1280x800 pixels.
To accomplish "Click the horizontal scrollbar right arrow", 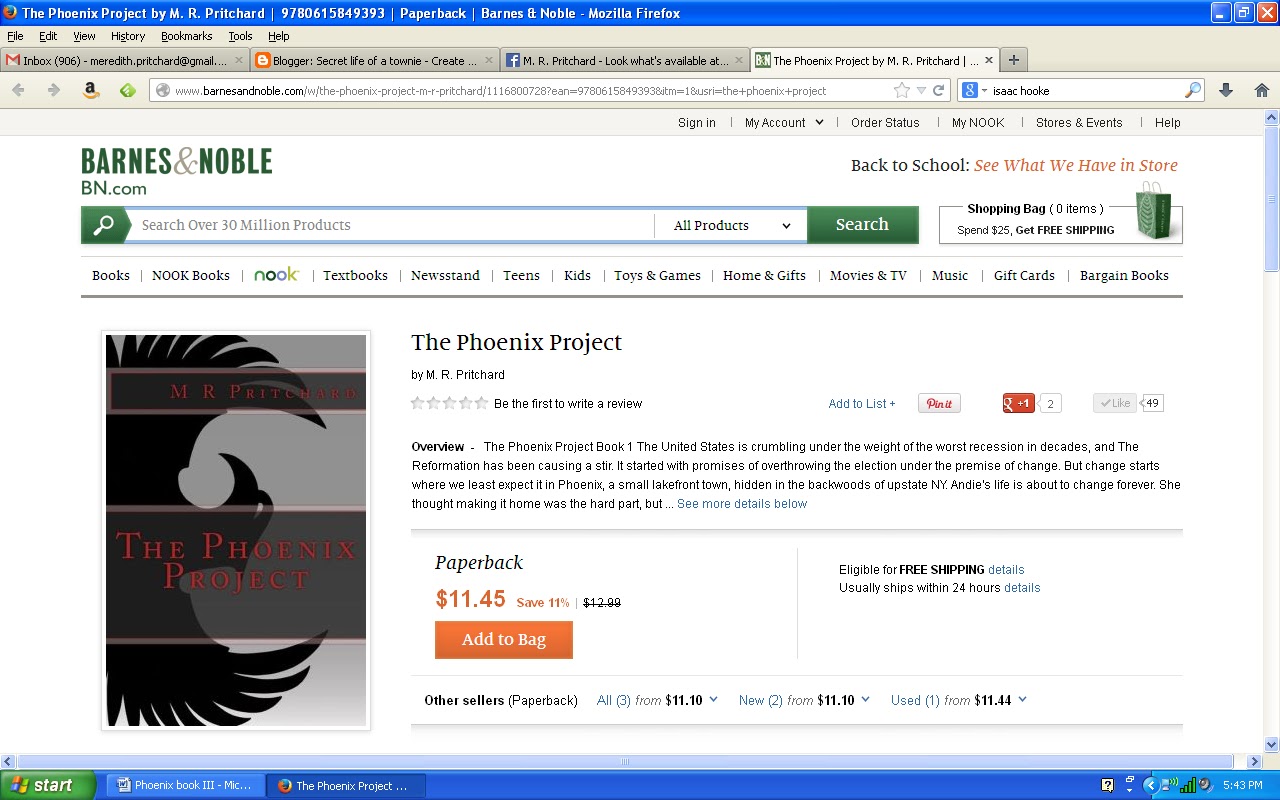I will [1255, 761].
